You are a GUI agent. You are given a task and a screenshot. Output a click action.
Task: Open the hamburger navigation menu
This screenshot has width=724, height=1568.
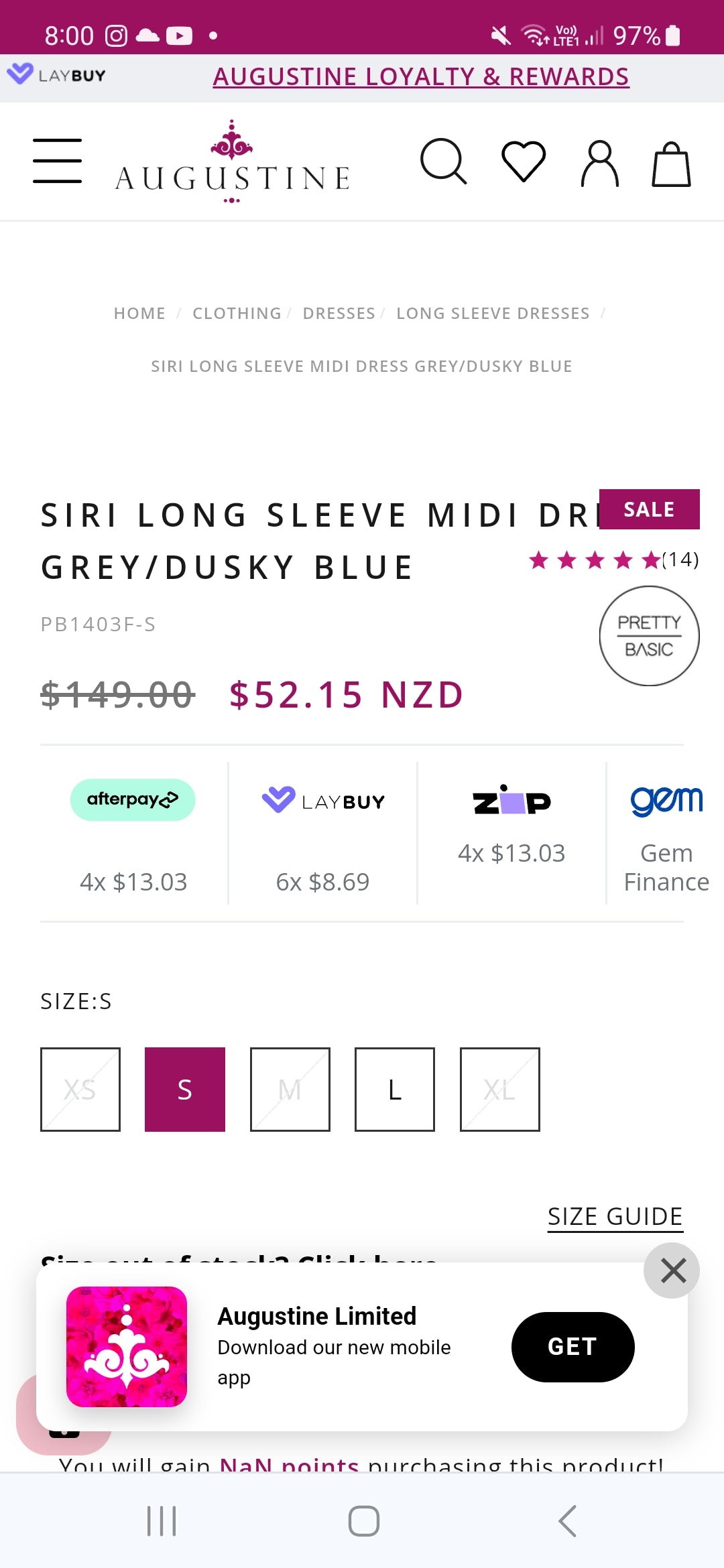[x=58, y=161]
